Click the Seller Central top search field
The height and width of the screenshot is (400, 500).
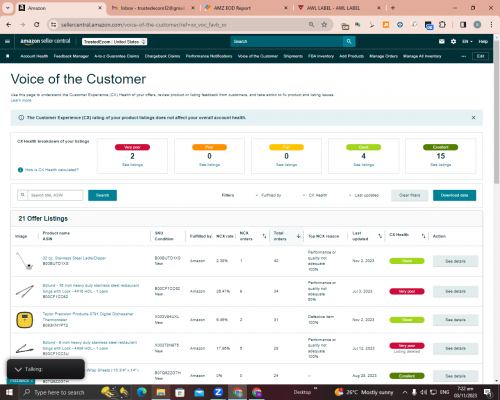tap(287, 41)
